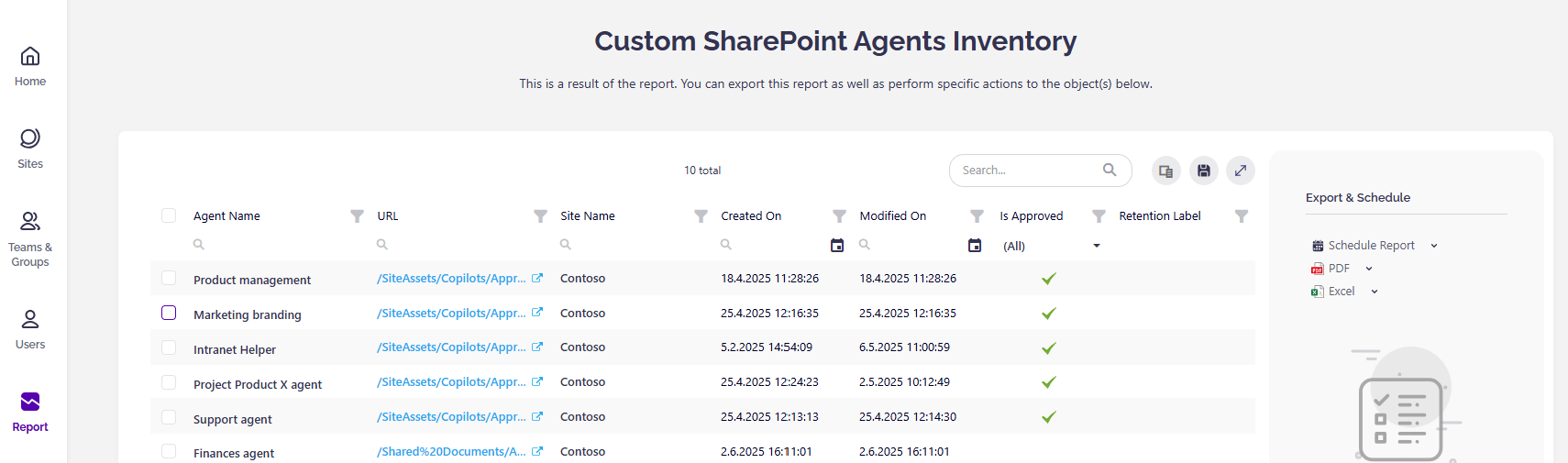
Task: Select all rows with header checkbox
Action: point(169,215)
